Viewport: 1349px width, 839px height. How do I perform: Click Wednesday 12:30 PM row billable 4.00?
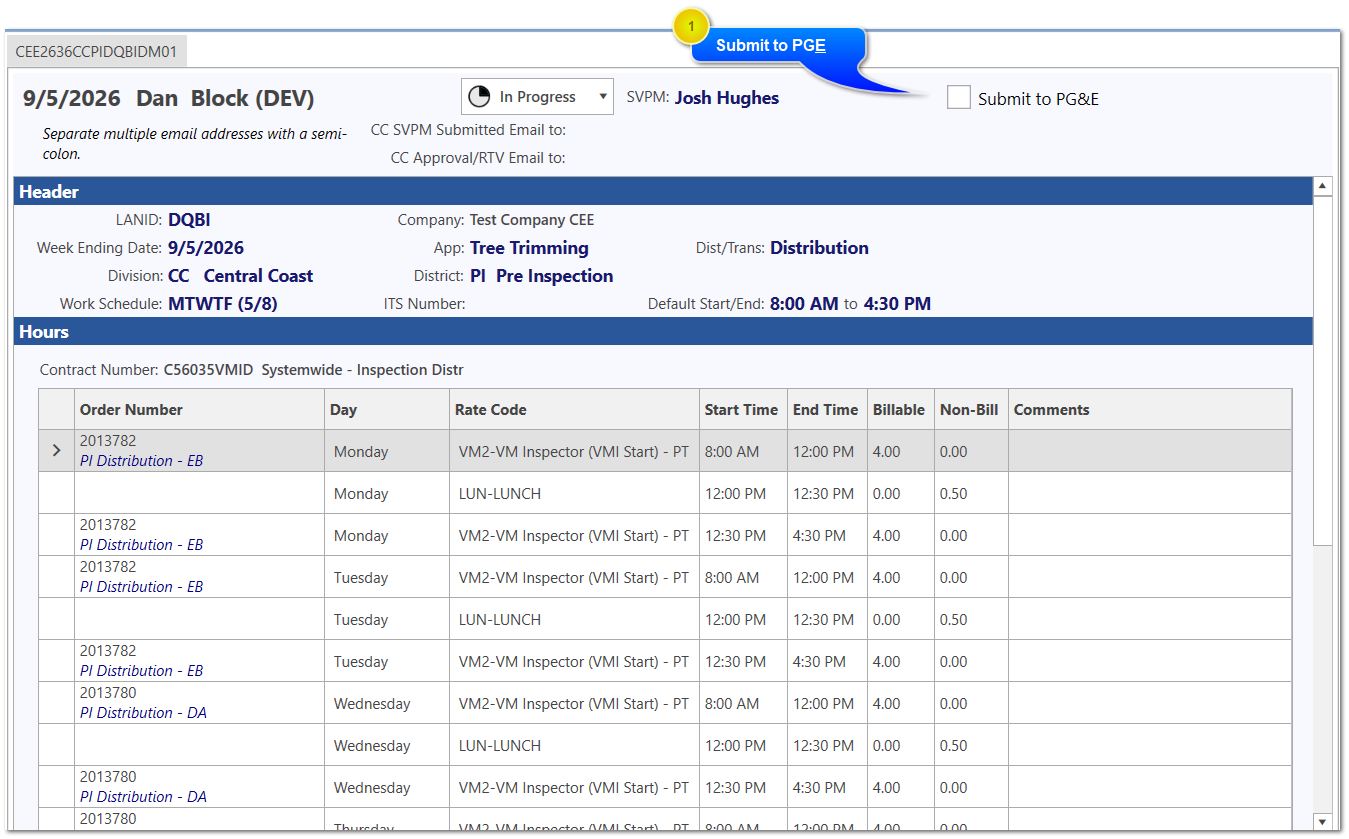pyautogui.click(x=886, y=788)
